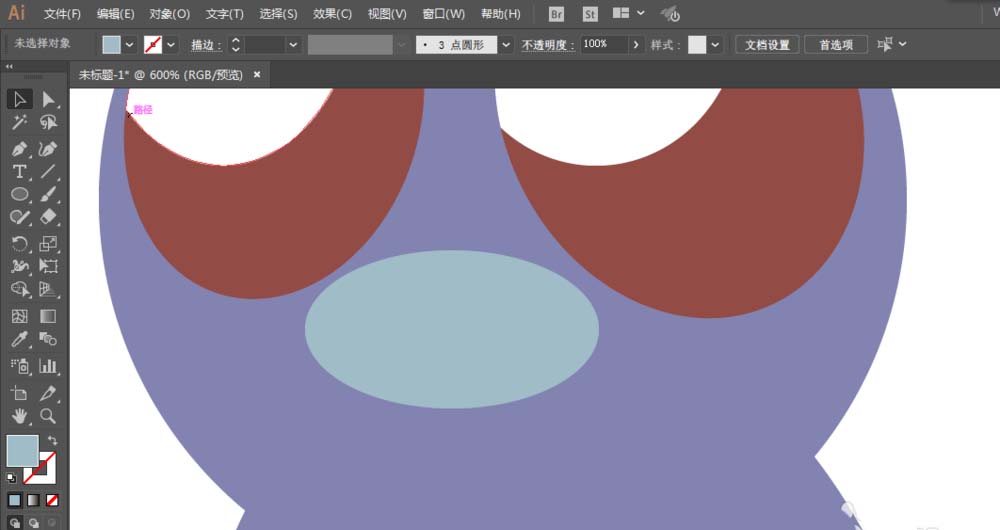1000x530 pixels.
Task: Open the 文字(T) menu
Action: click(224, 14)
